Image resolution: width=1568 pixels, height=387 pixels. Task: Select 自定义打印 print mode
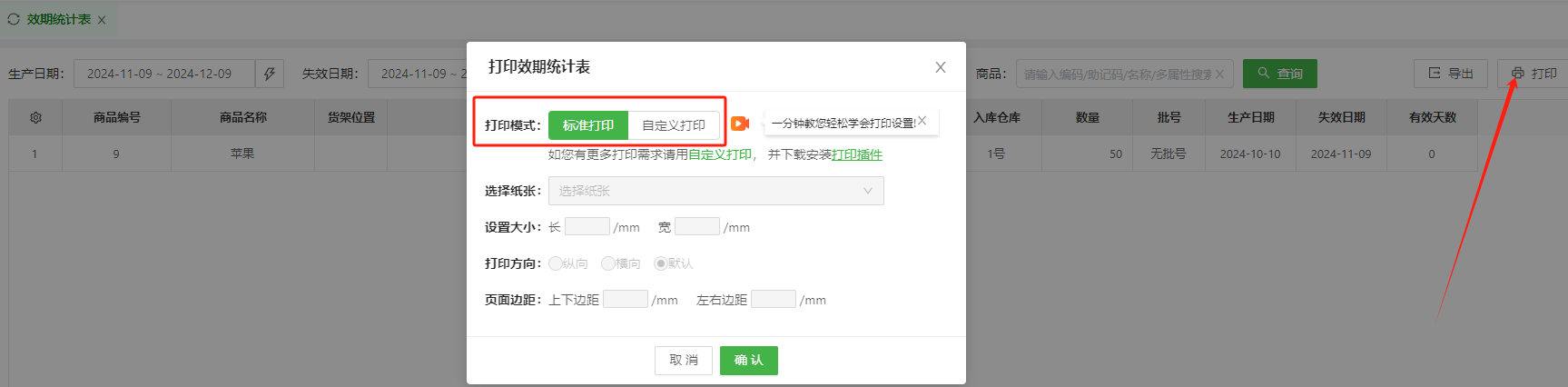[674, 125]
